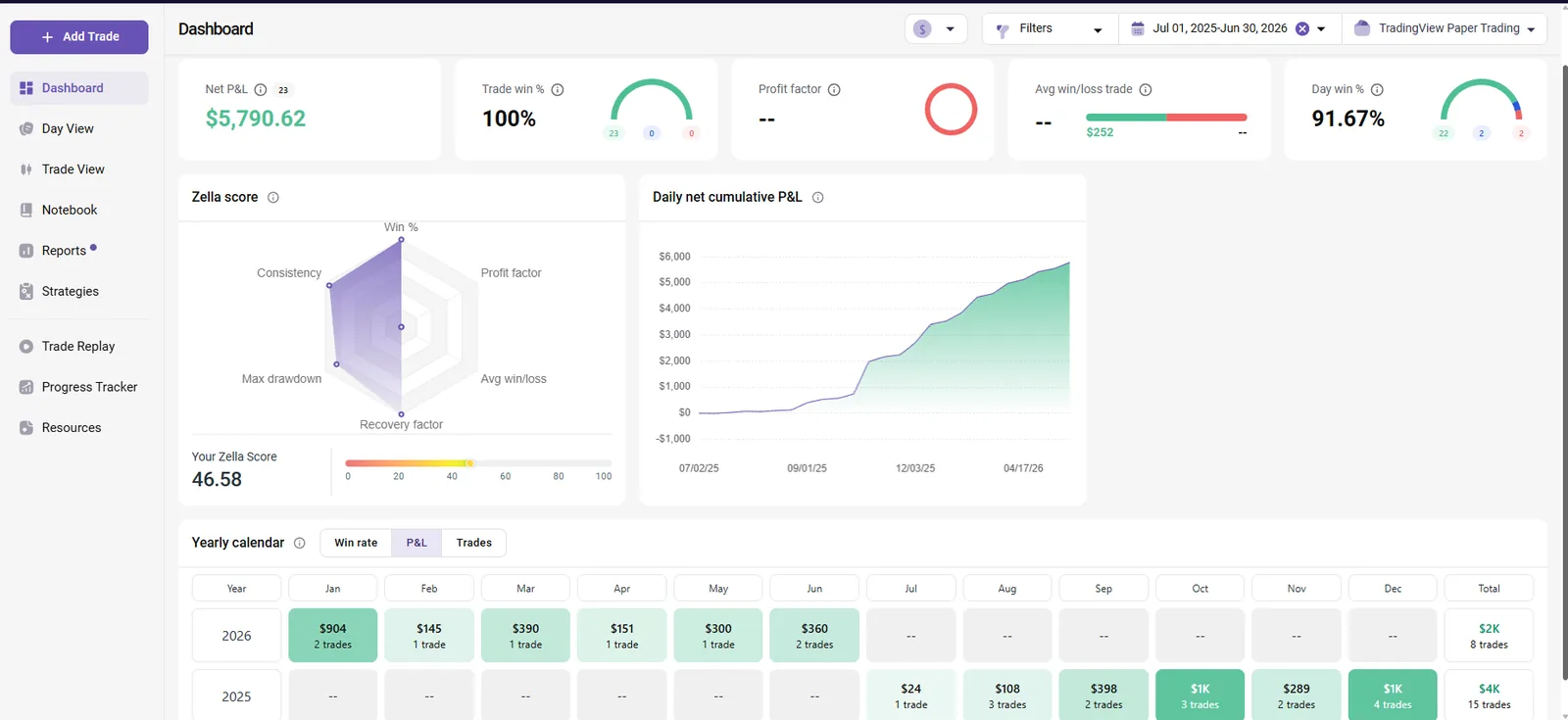Screen dimensions: 1568x720
Task: Click Net P&L trade count badge 23
Action: [x=283, y=90]
